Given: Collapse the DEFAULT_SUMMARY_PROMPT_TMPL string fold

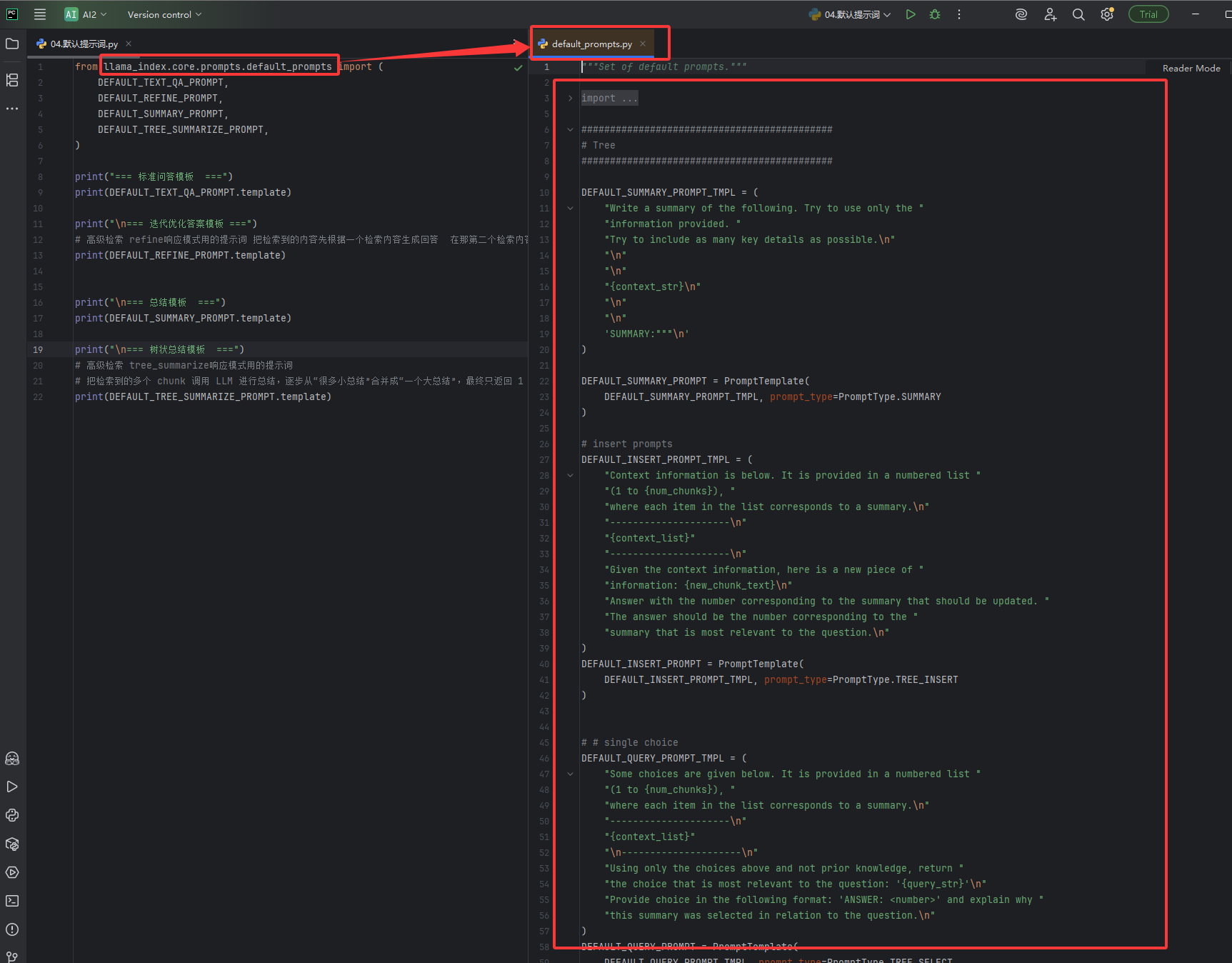Looking at the screenshot, I should tap(570, 209).
